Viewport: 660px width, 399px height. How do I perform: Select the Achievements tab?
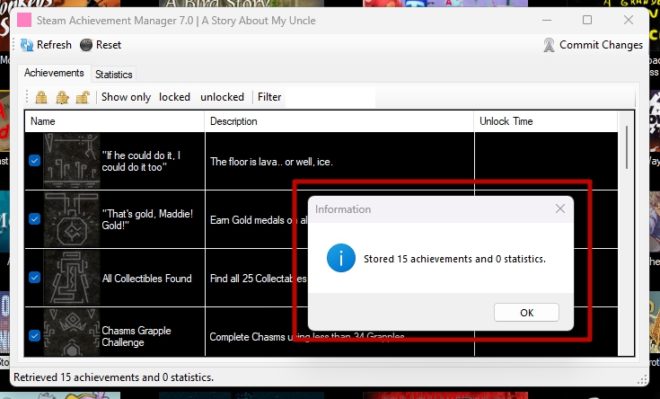click(54, 73)
